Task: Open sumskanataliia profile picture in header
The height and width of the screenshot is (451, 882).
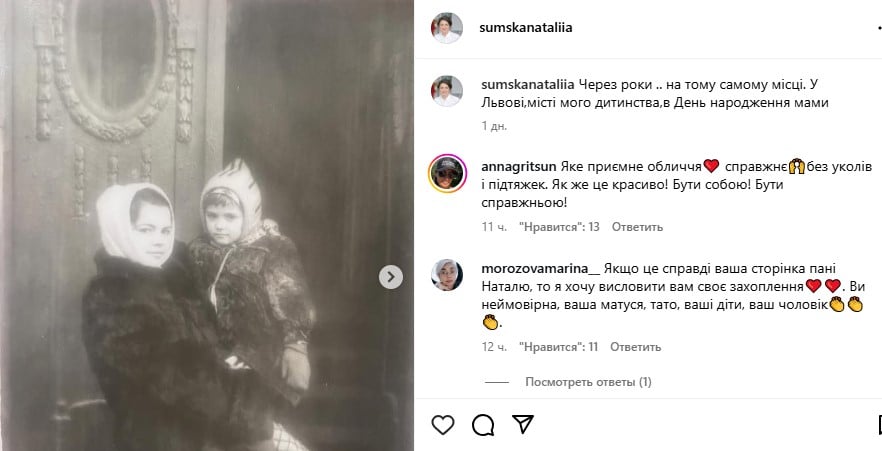Action: coord(447,28)
